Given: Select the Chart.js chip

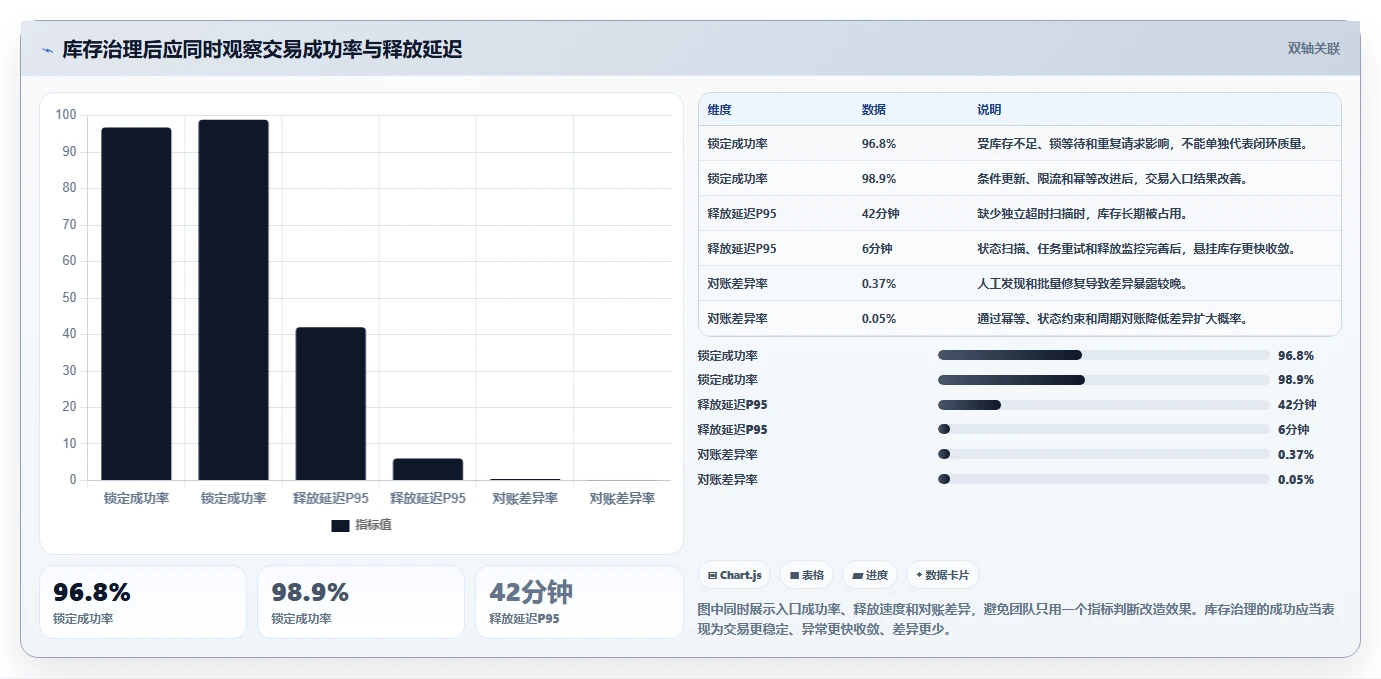Looking at the screenshot, I should (734, 575).
